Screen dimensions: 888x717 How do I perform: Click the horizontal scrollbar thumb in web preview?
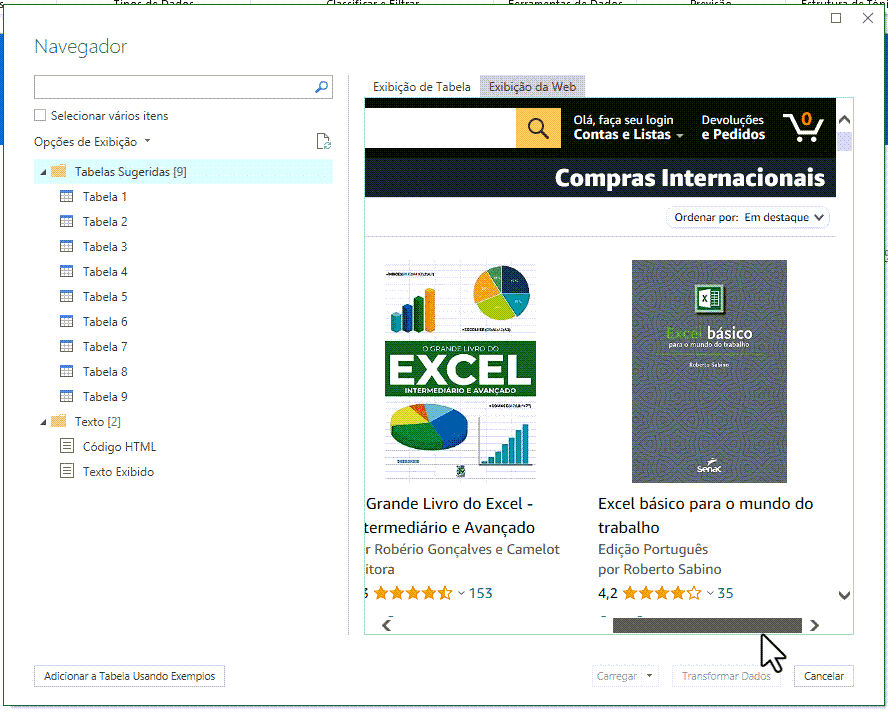(x=707, y=625)
